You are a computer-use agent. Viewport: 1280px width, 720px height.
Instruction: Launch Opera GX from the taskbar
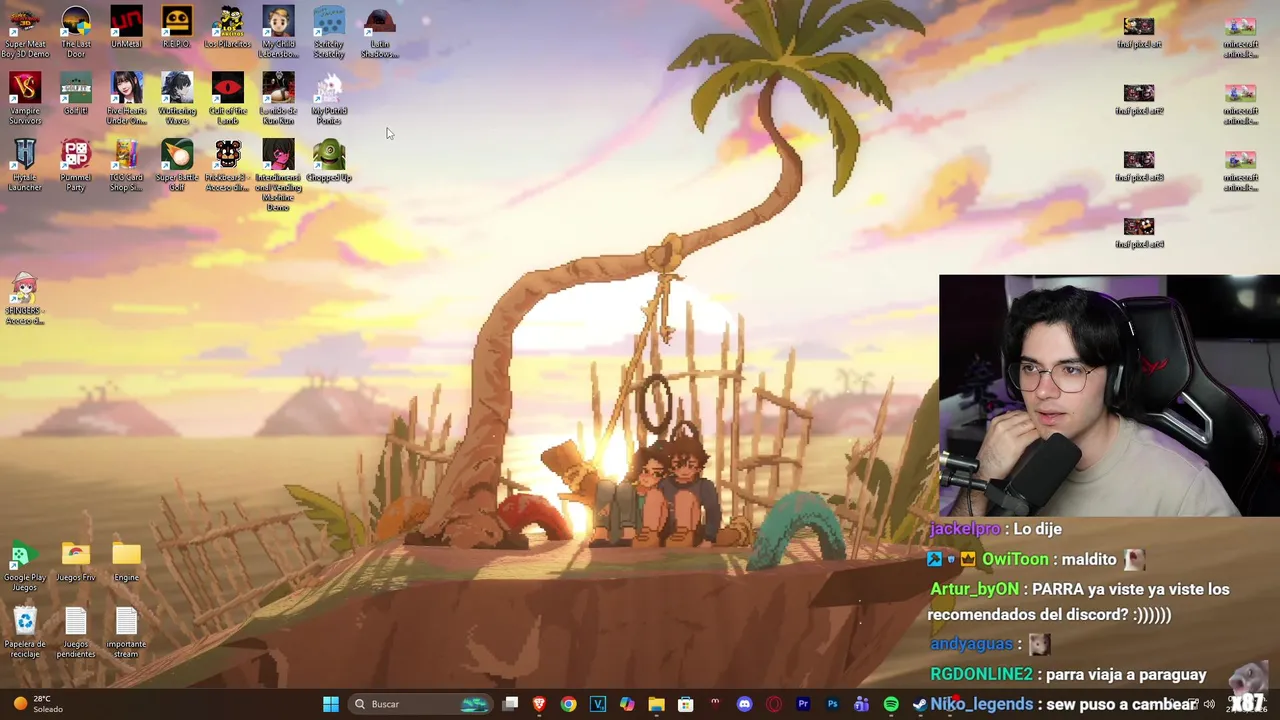click(x=774, y=704)
